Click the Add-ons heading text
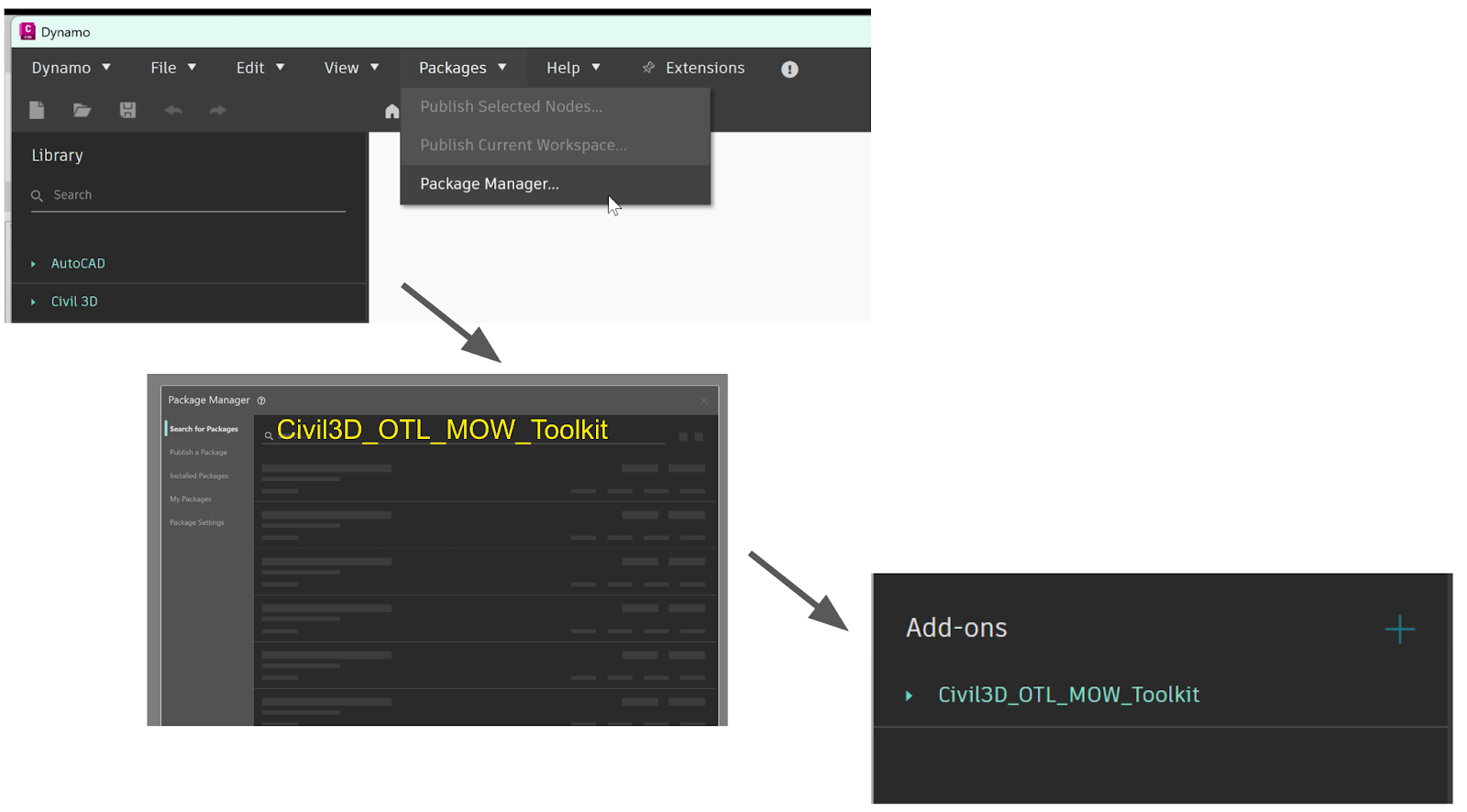Viewport: 1467px width, 812px height. (x=956, y=628)
